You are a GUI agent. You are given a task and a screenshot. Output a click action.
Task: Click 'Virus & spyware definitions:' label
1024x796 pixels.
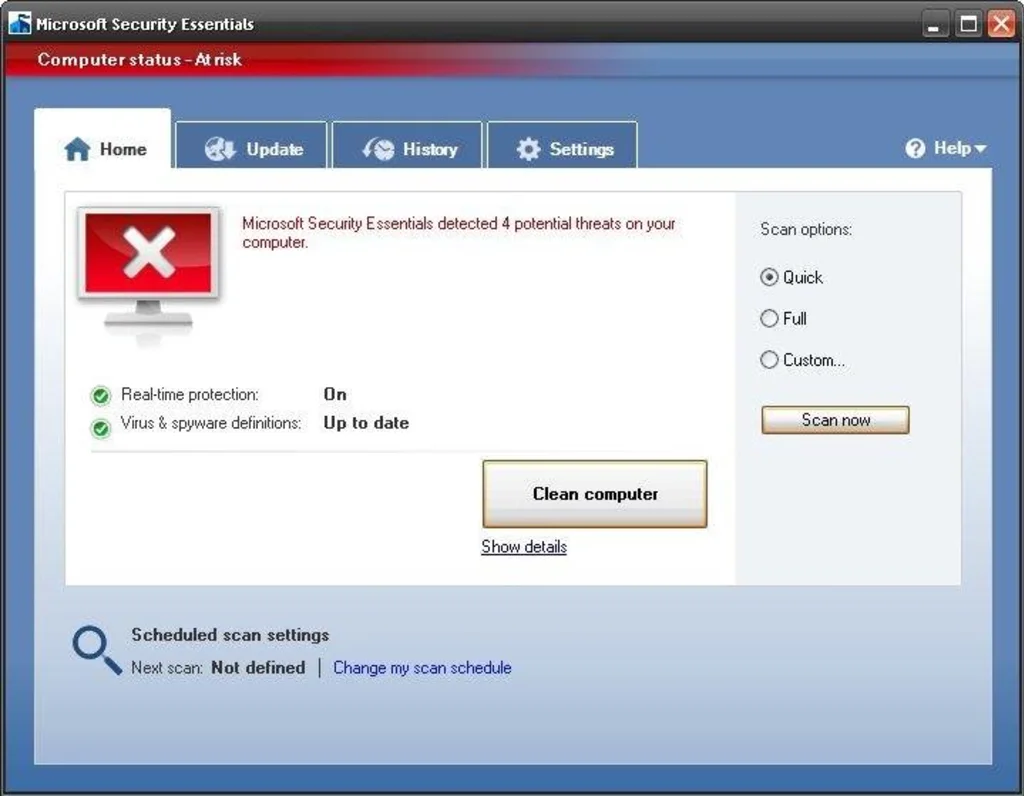click(x=211, y=423)
